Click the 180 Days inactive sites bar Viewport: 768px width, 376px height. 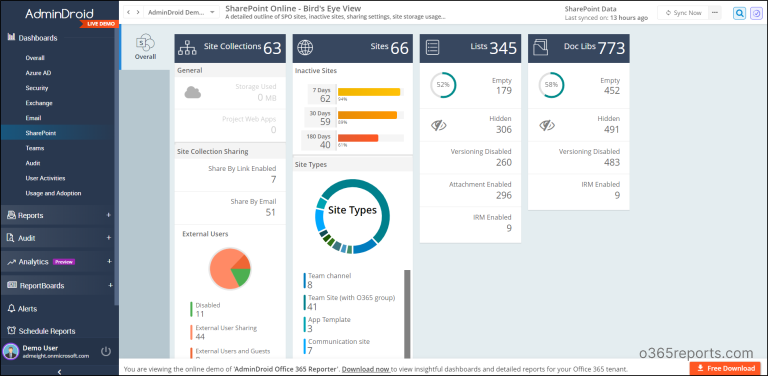[x=358, y=138]
